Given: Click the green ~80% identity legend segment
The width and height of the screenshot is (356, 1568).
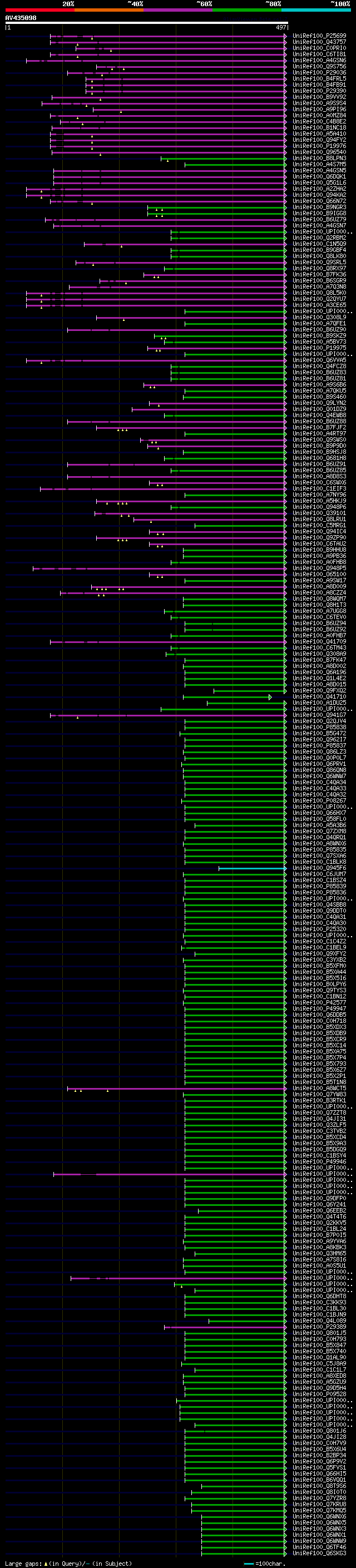Looking at the screenshot, I should (x=247, y=11).
